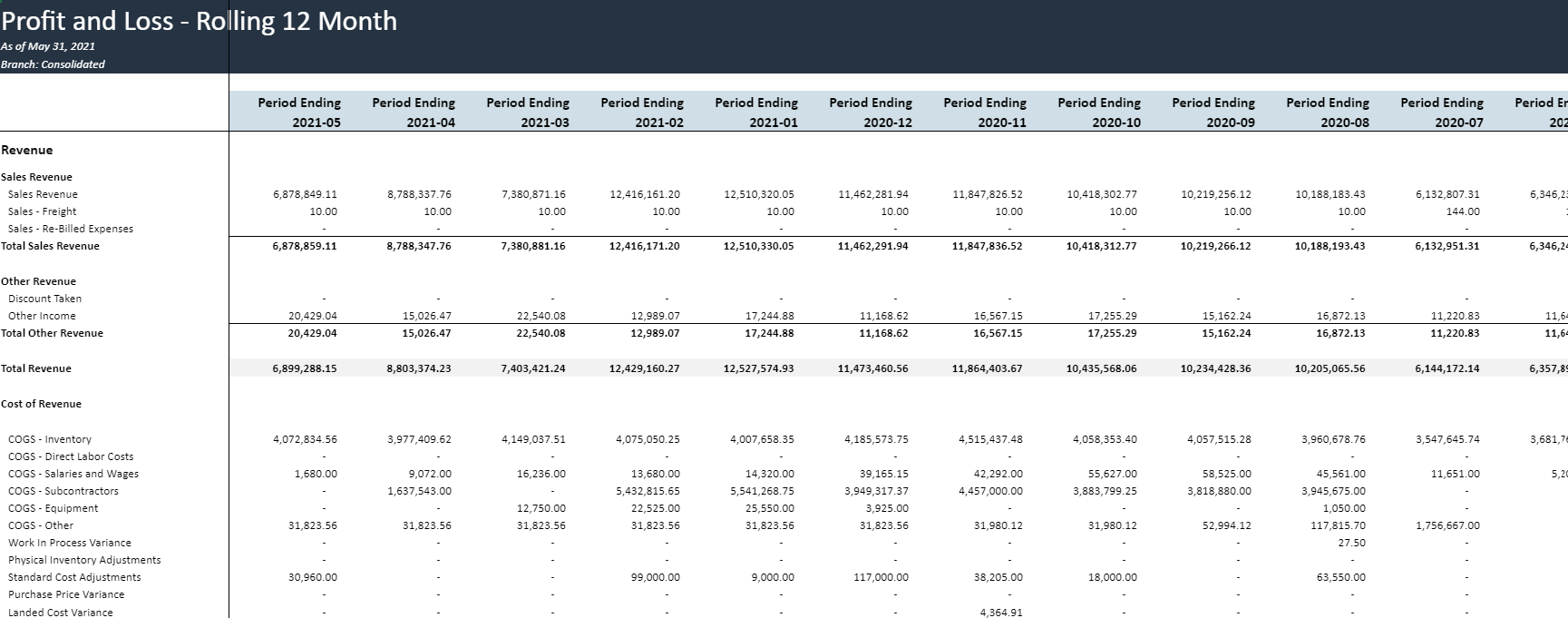
Task: Select Total Revenue value for 2021-05
Action: 305,368
